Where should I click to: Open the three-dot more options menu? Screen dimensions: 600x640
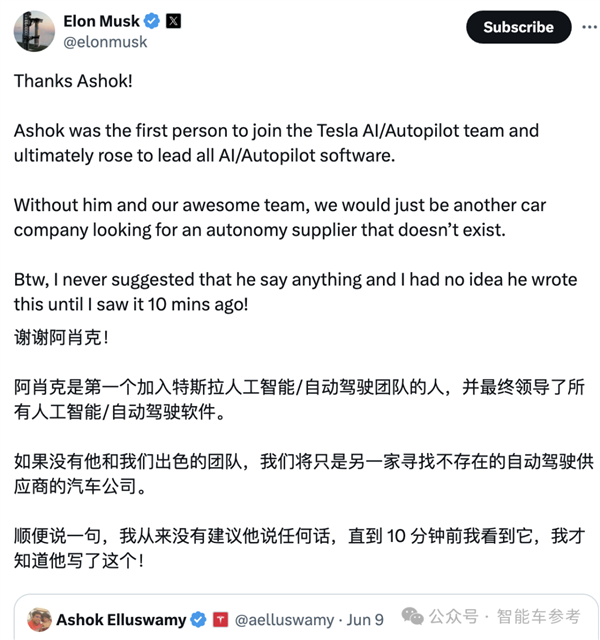(585, 27)
